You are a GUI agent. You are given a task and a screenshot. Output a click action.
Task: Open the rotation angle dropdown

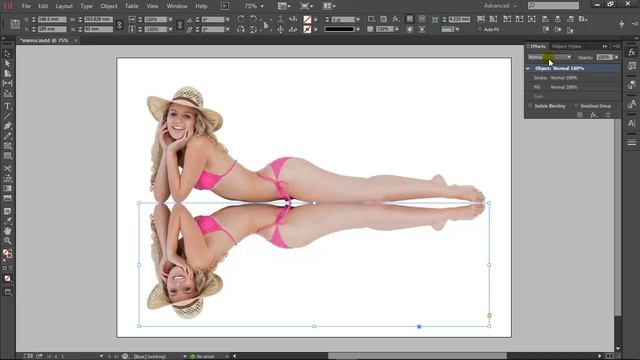click(x=227, y=20)
